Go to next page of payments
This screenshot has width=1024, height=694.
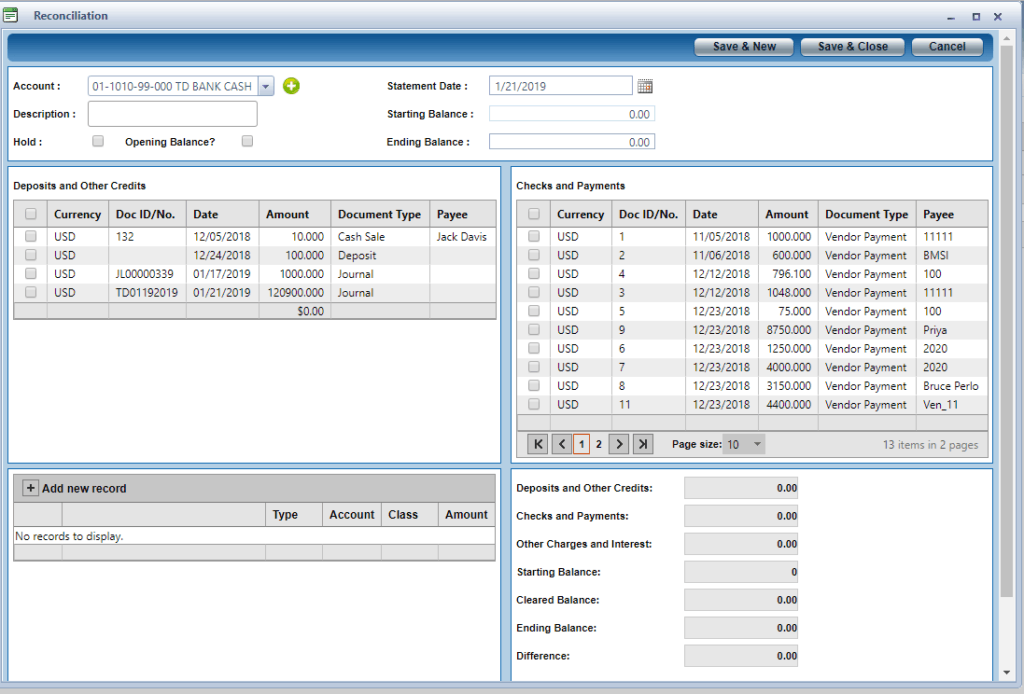click(619, 444)
